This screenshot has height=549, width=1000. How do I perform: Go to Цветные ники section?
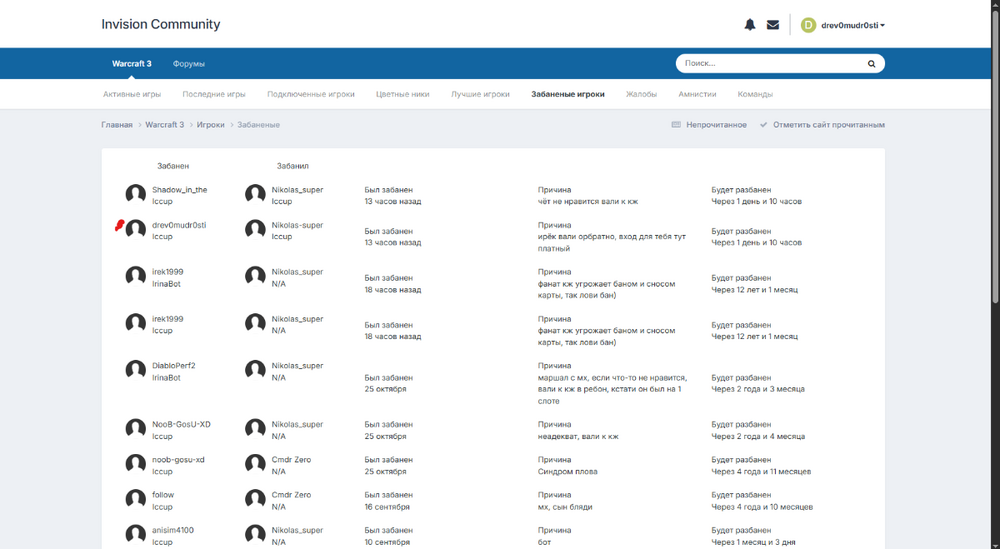pos(402,94)
